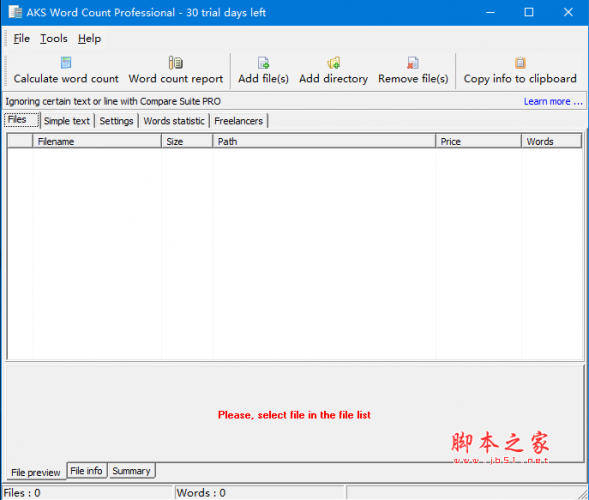Image resolution: width=589 pixels, height=500 pixels.
Task: Click the Remove file(s) icon
Action: click(413, 63)
